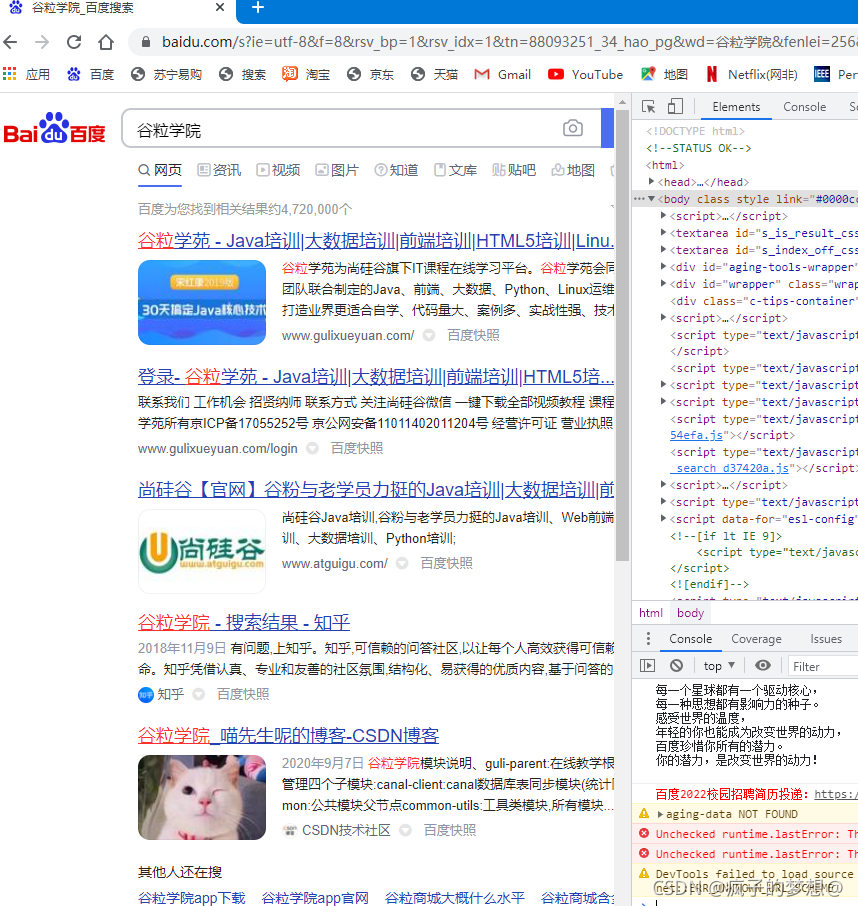
Task: Click the Baidu logo
Action: (54, 128)
